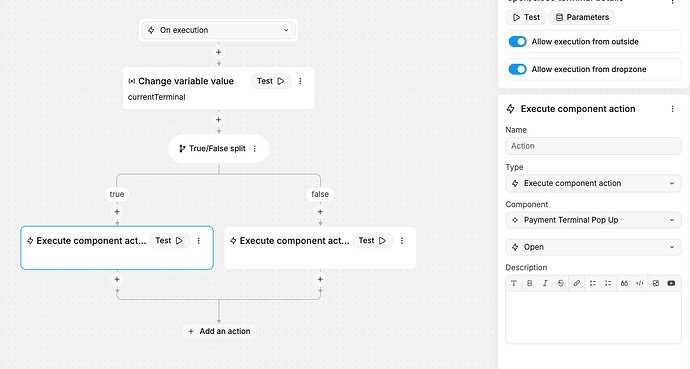Add a step under the false branch
This screenshot has height=369, width=690.
click(x=320, y=212)
